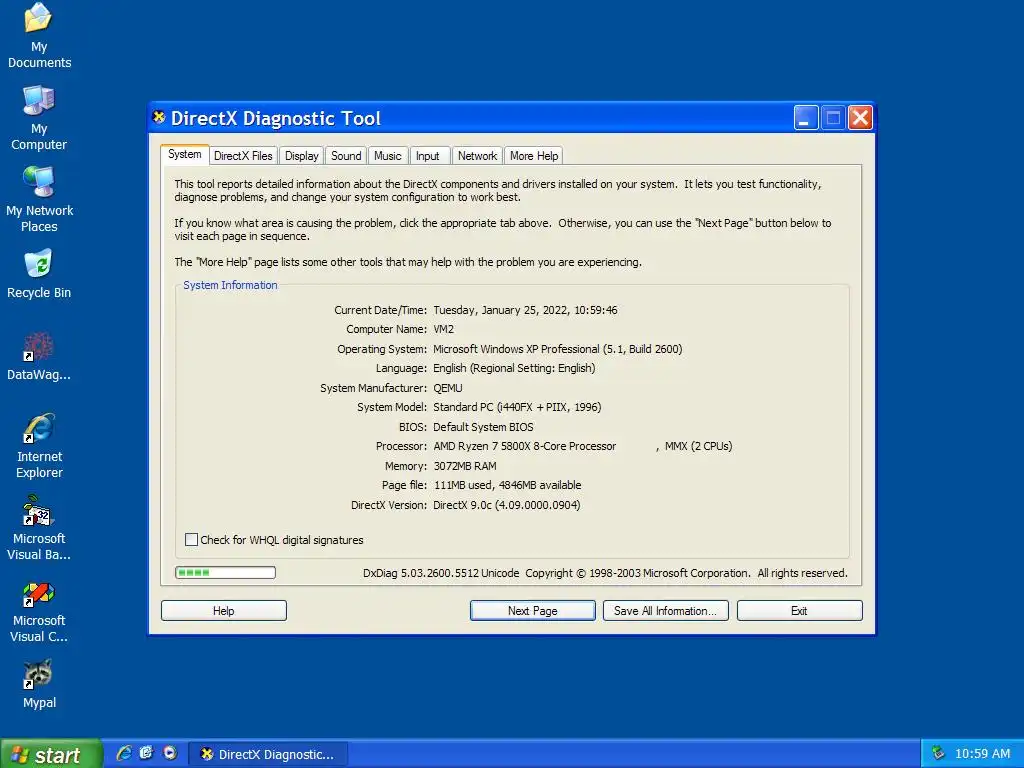Open the media player Quick Launch icon
The image size is (1024, 768).
(x=170, y=753)
